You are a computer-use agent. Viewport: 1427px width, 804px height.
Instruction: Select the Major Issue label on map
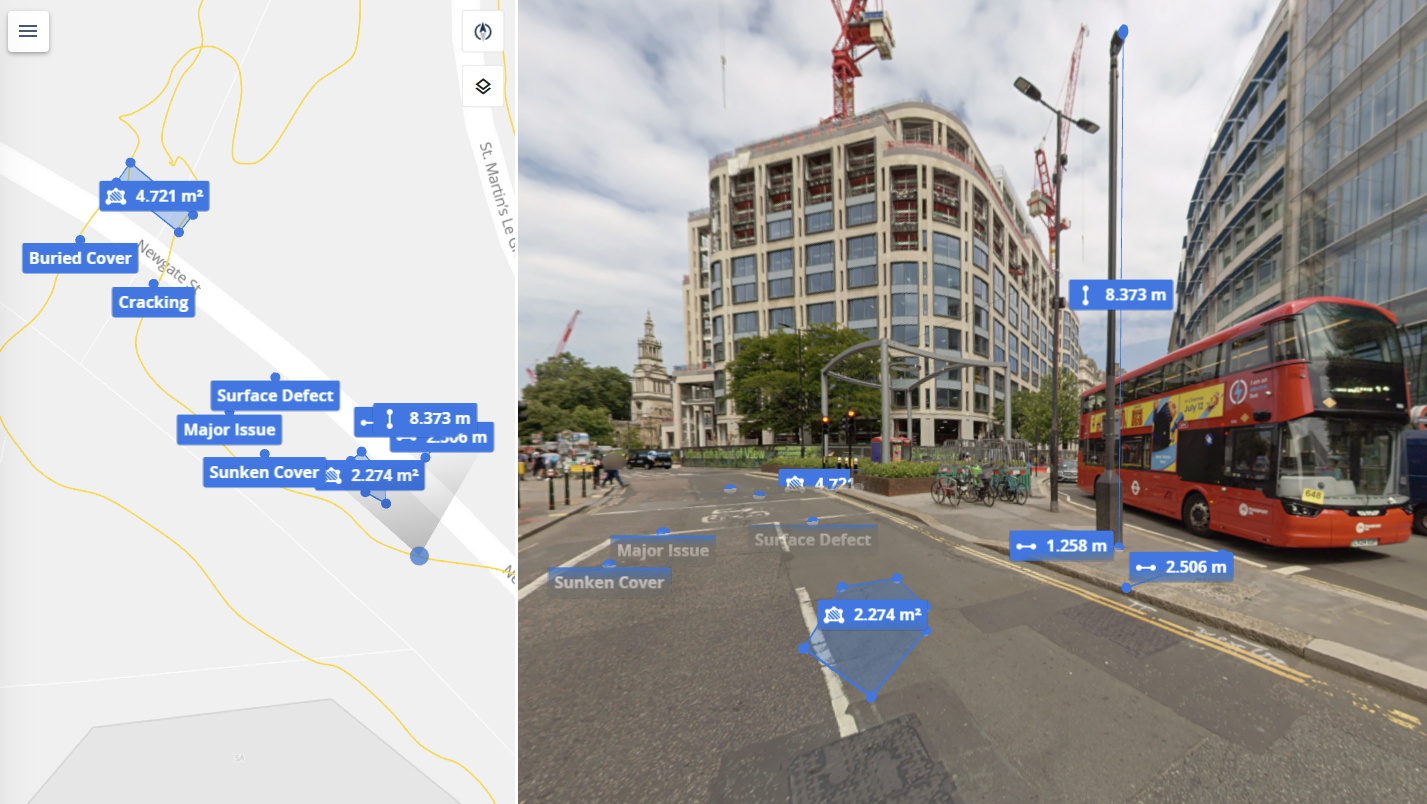pos(229,430)
